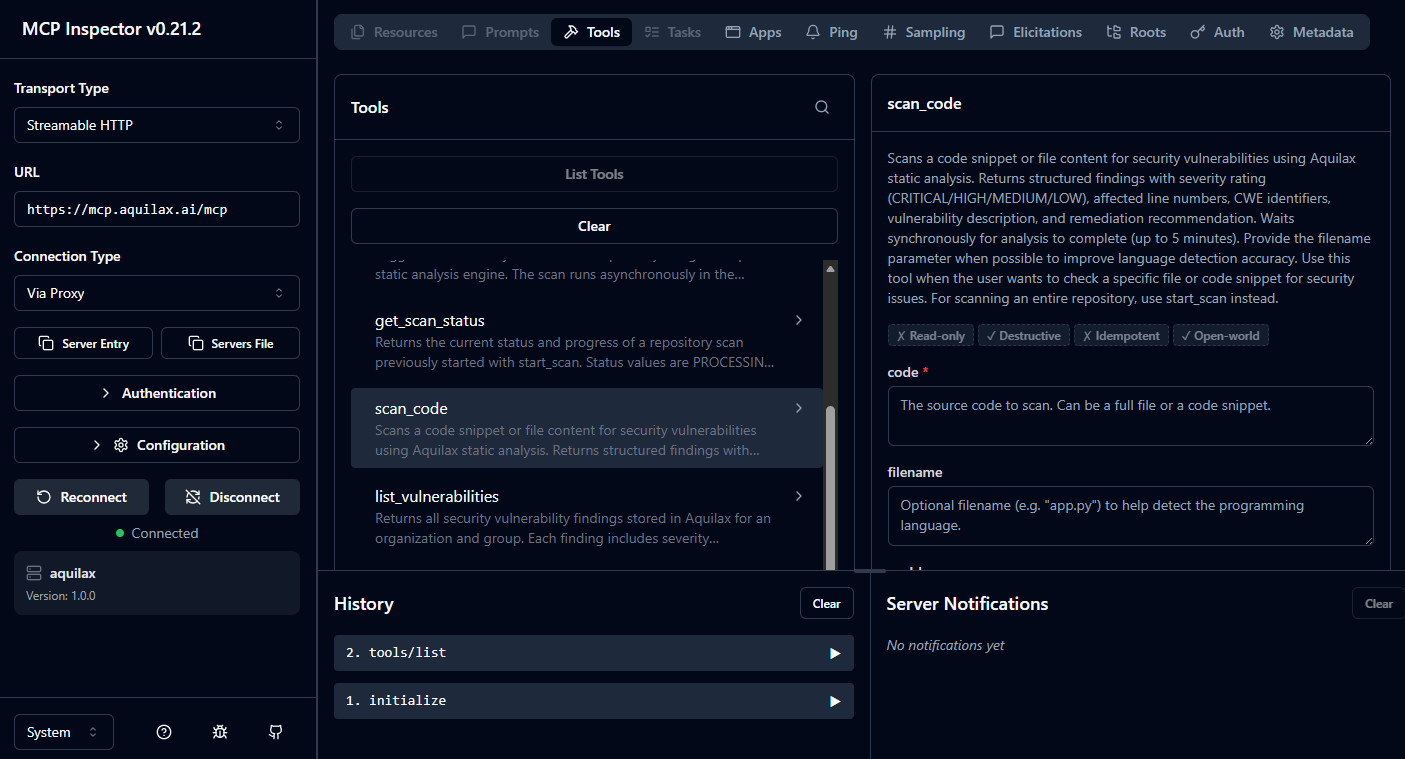This screenshot has height=759, width=1405.
Task: Expand the tools/list history entry
Action: coord(594,653)
